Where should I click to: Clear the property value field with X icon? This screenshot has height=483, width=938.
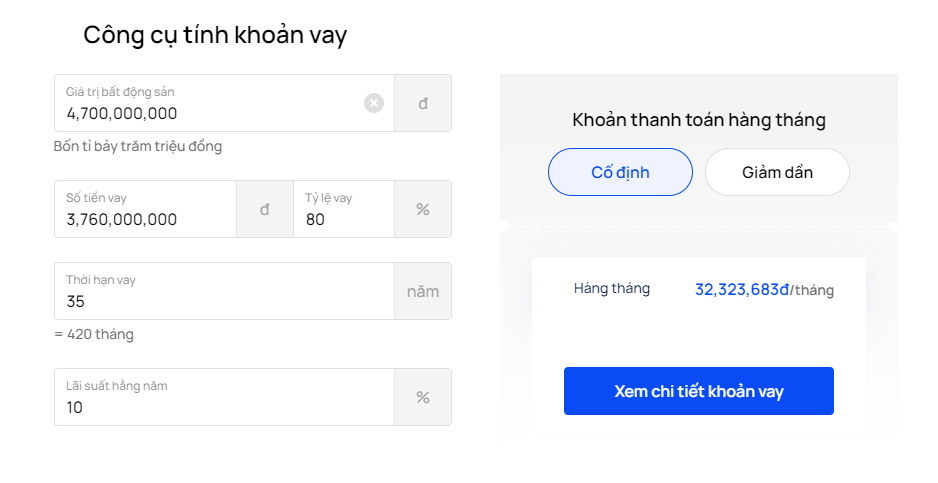[x=374, y=103]
